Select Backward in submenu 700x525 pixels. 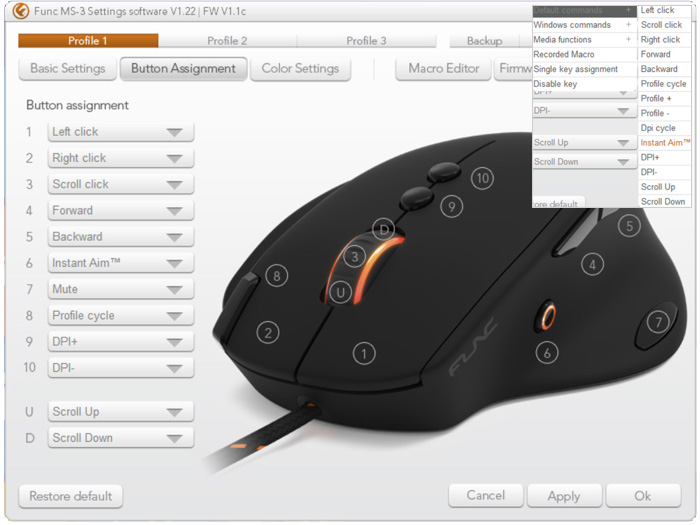pyautogui.click(x=665, y=69)
